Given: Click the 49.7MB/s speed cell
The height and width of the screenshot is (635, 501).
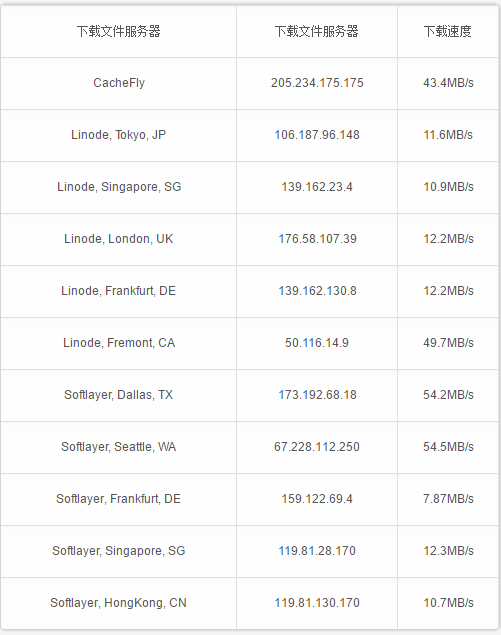Looking at the screenshot, I should click(448, 343).
